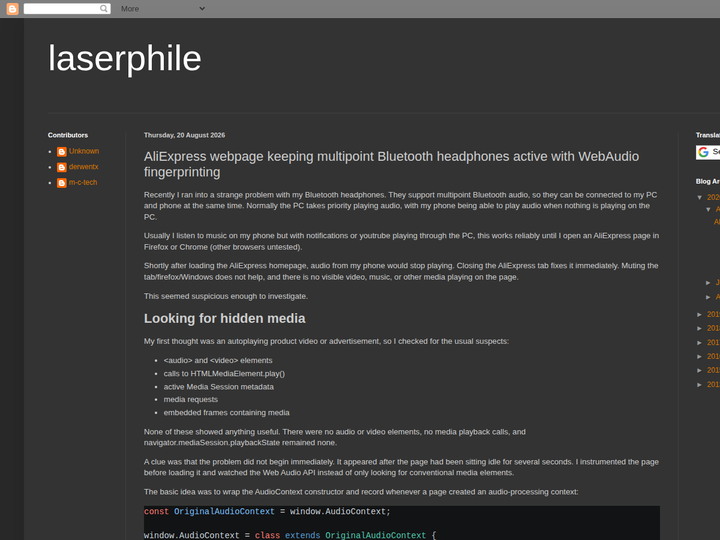Click the code line 'class extends OriginalAudioContext'

click(x=340, y=535)
